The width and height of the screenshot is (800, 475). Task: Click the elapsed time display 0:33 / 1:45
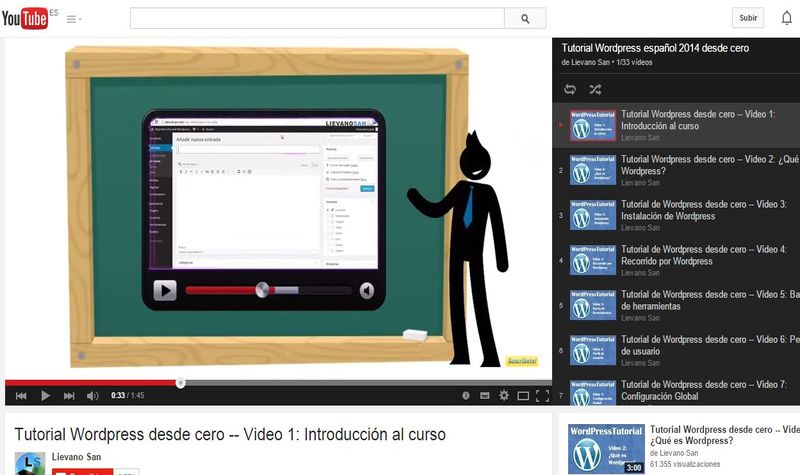(128, 395)
